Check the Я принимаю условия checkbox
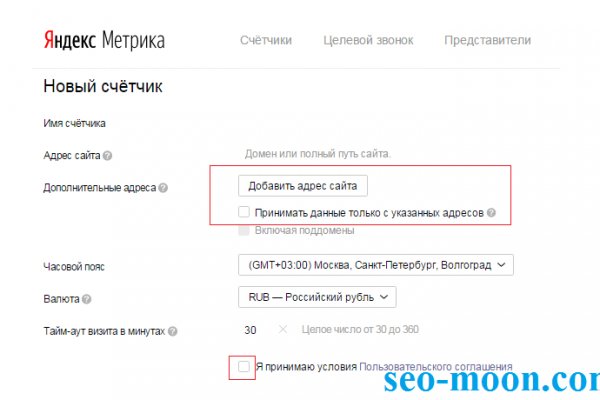This screenshot has height=400, width=600. pos(245,367)
